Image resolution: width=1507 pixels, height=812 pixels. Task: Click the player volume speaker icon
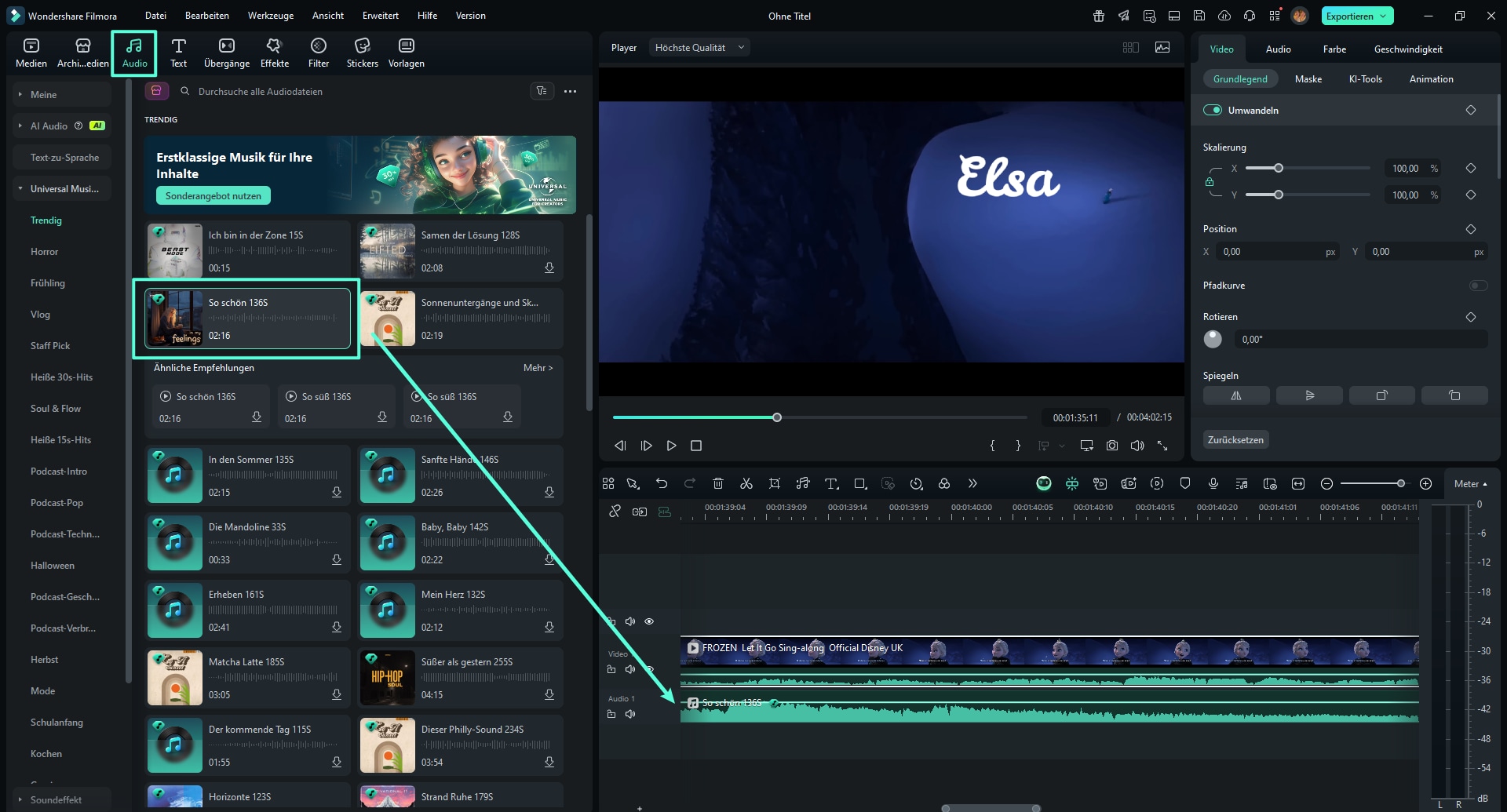click(x=1137, y=446)
